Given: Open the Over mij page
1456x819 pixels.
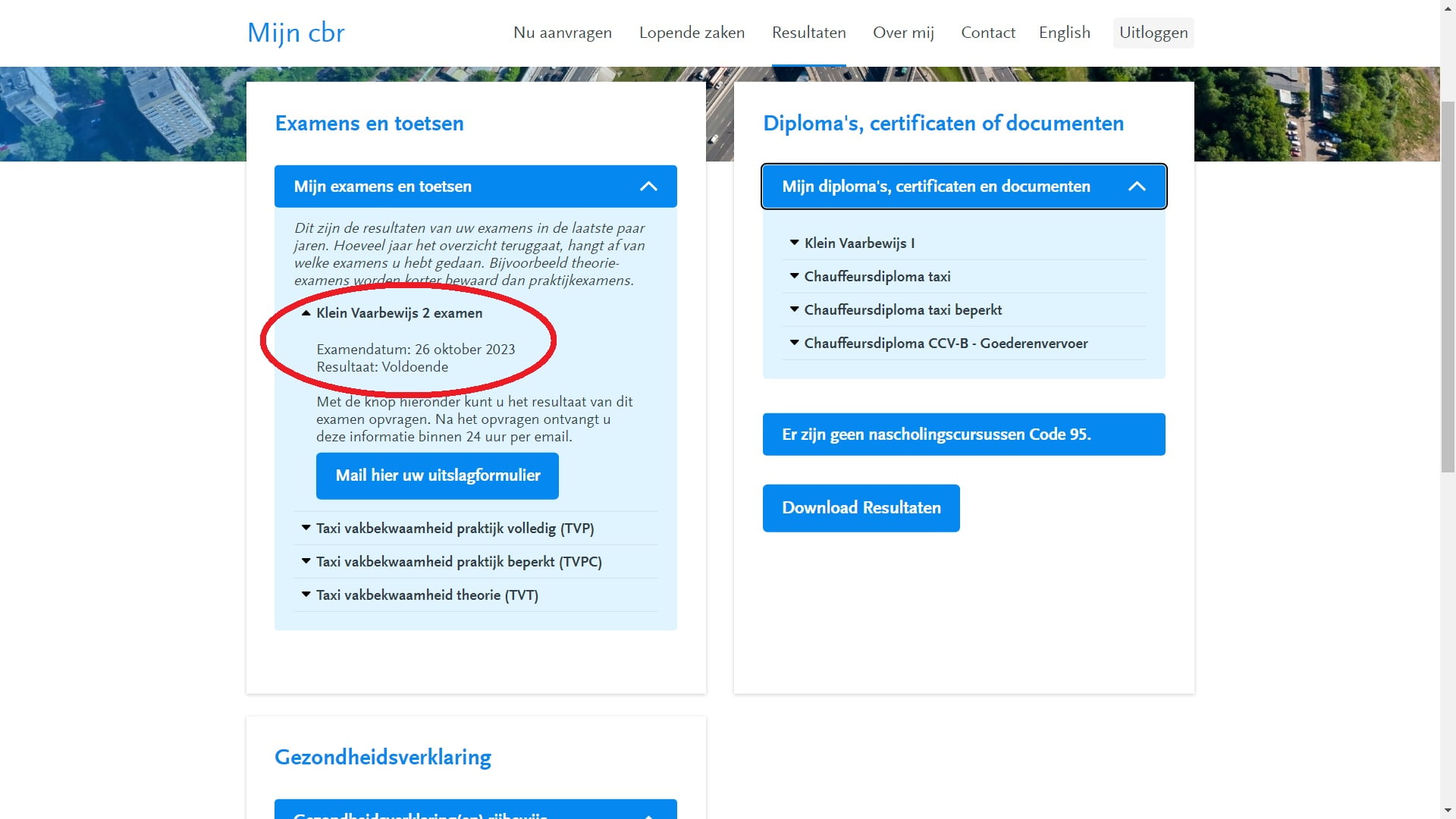Looking at the screenshot, I should (903, 33).
